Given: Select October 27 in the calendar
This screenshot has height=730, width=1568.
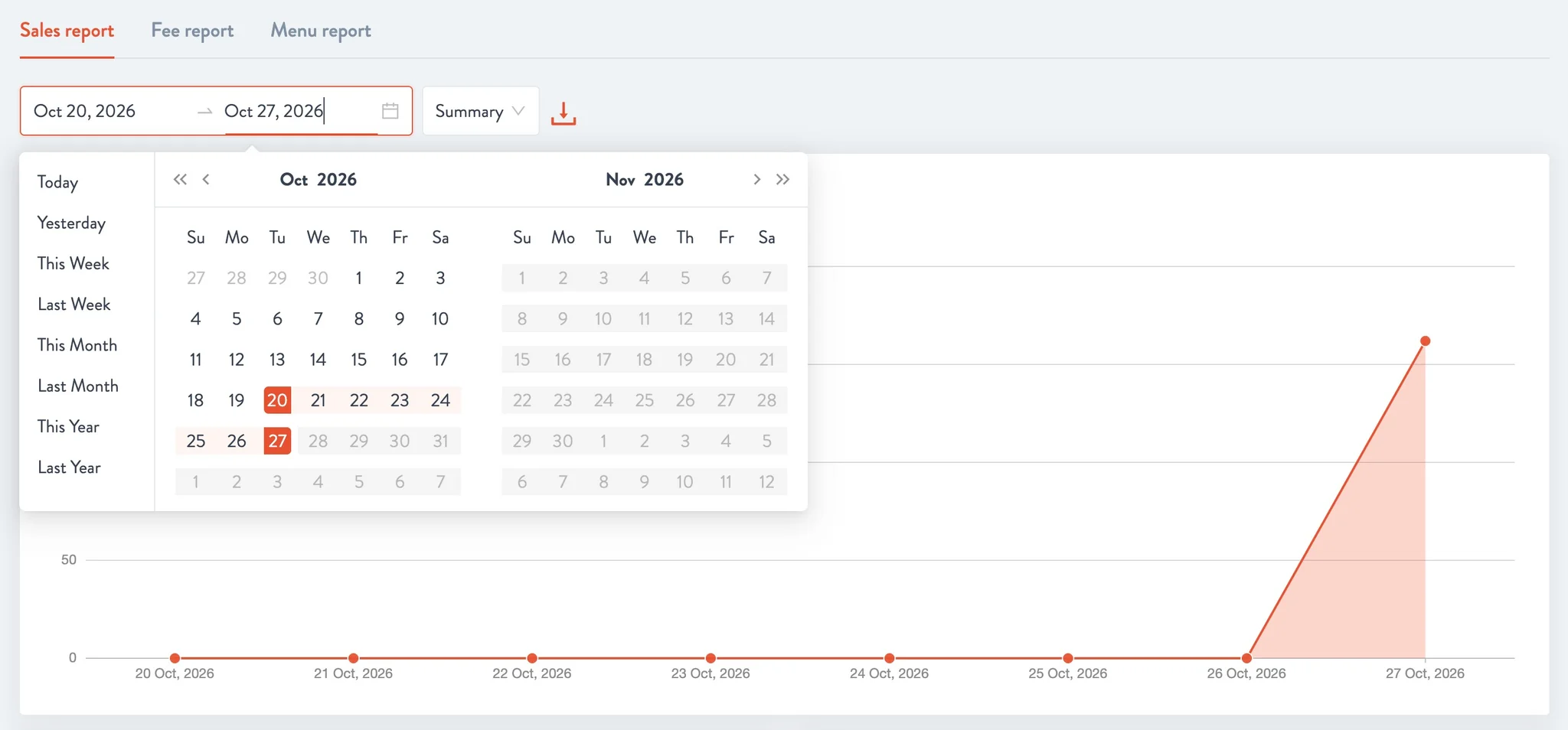Looking at the screenshot, I should [x=277, y=441].
